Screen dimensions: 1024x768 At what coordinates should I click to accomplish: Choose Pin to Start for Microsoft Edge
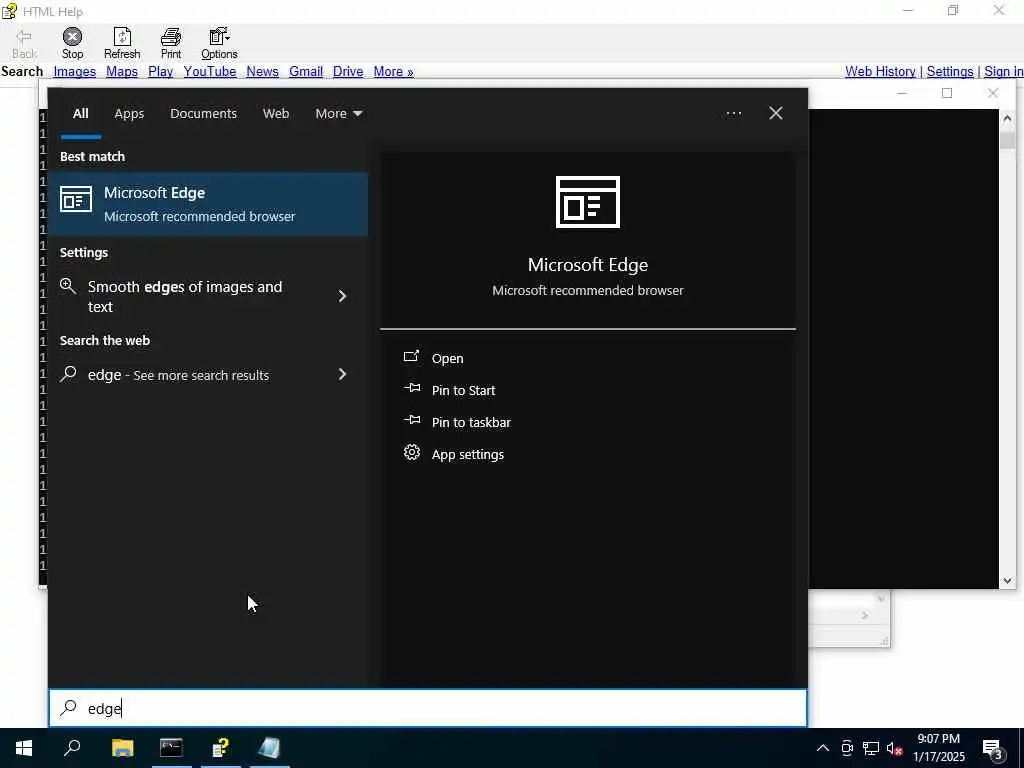(463, 391)
